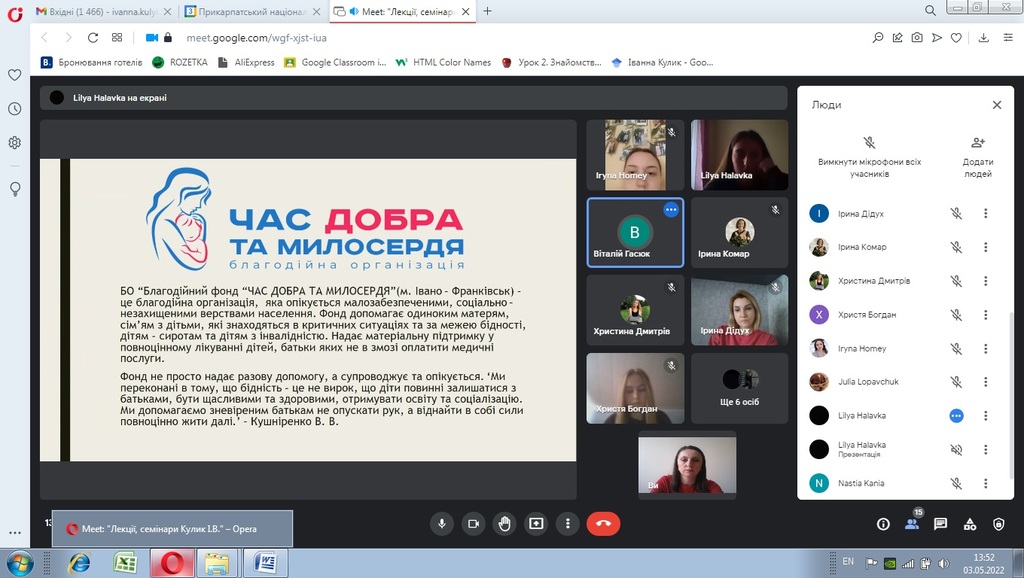The height and width of the screenshot is (578, 1024).
Task: Open Excel from the Windows taskbar
Action: coord(125,563)
